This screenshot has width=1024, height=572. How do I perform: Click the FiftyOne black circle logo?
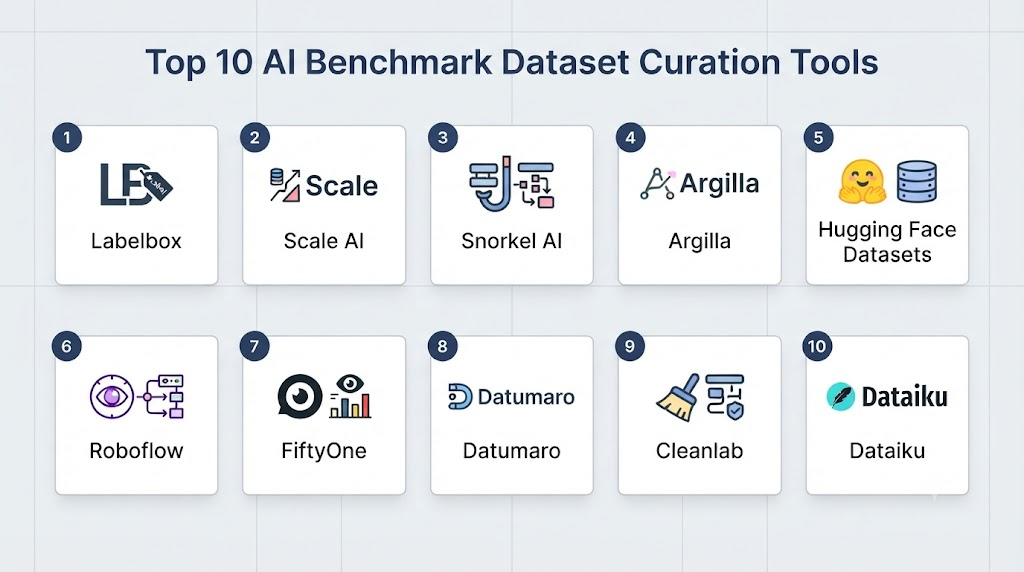[300, 396]
